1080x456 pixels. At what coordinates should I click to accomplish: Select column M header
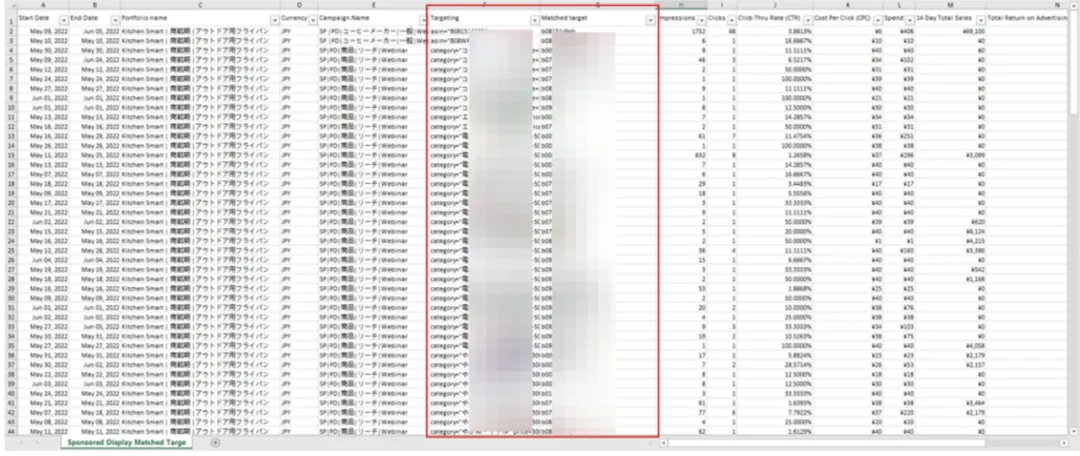(948, 6)
